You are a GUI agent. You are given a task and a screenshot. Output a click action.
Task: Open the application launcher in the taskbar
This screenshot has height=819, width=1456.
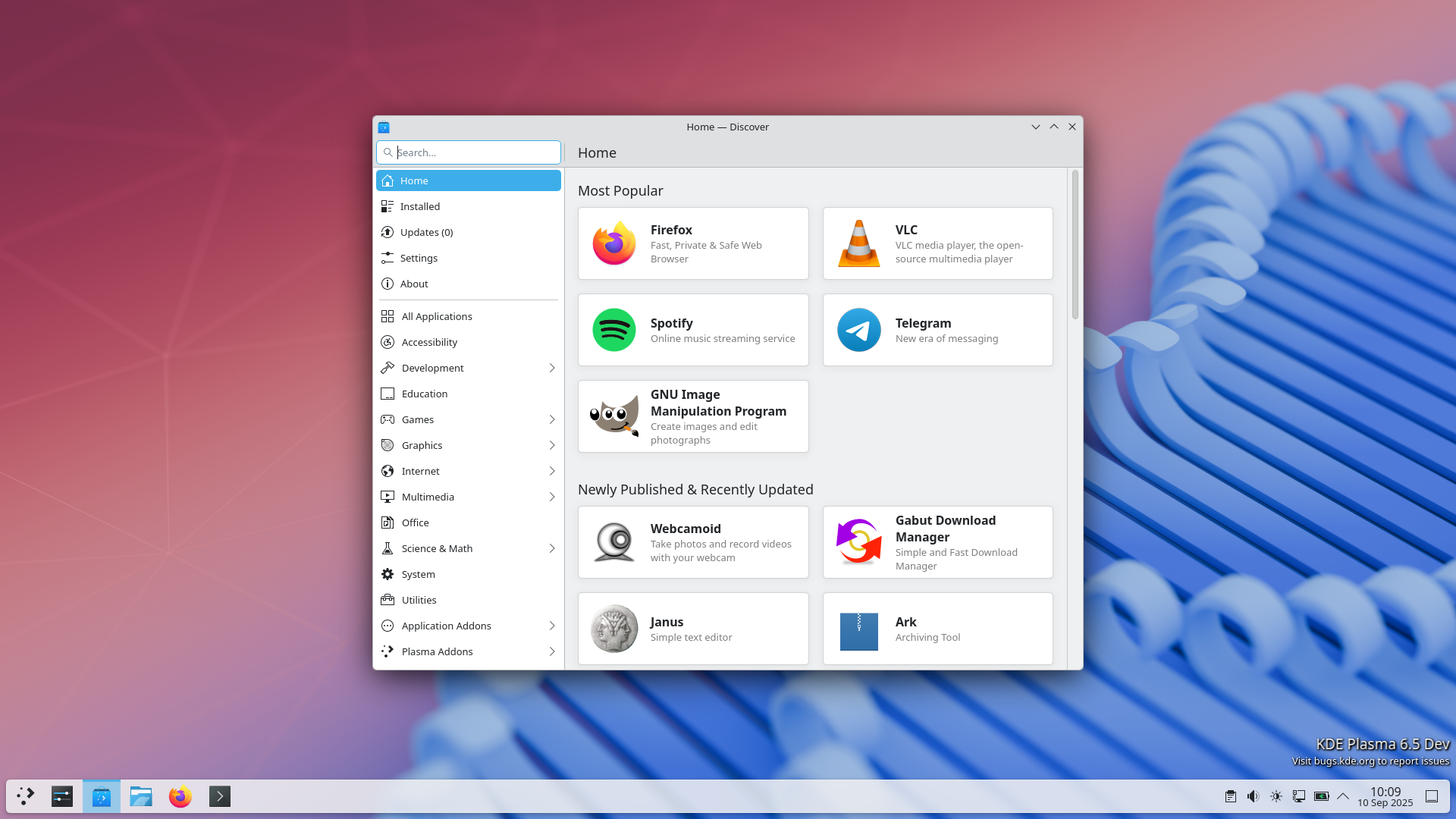click(25, 796)
